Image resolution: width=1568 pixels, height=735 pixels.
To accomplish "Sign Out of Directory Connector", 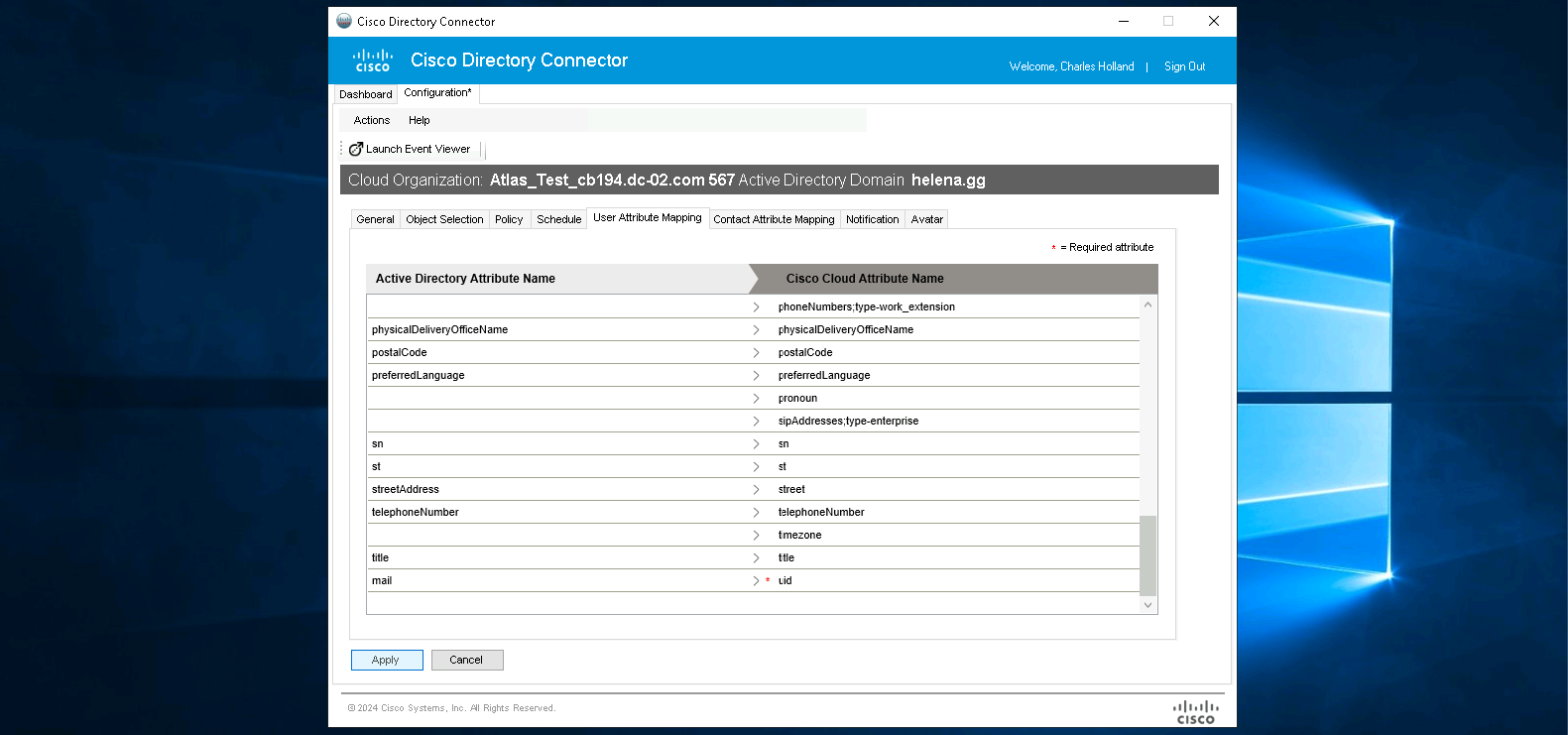I will pyautogui.click(x=1184, y=66).
